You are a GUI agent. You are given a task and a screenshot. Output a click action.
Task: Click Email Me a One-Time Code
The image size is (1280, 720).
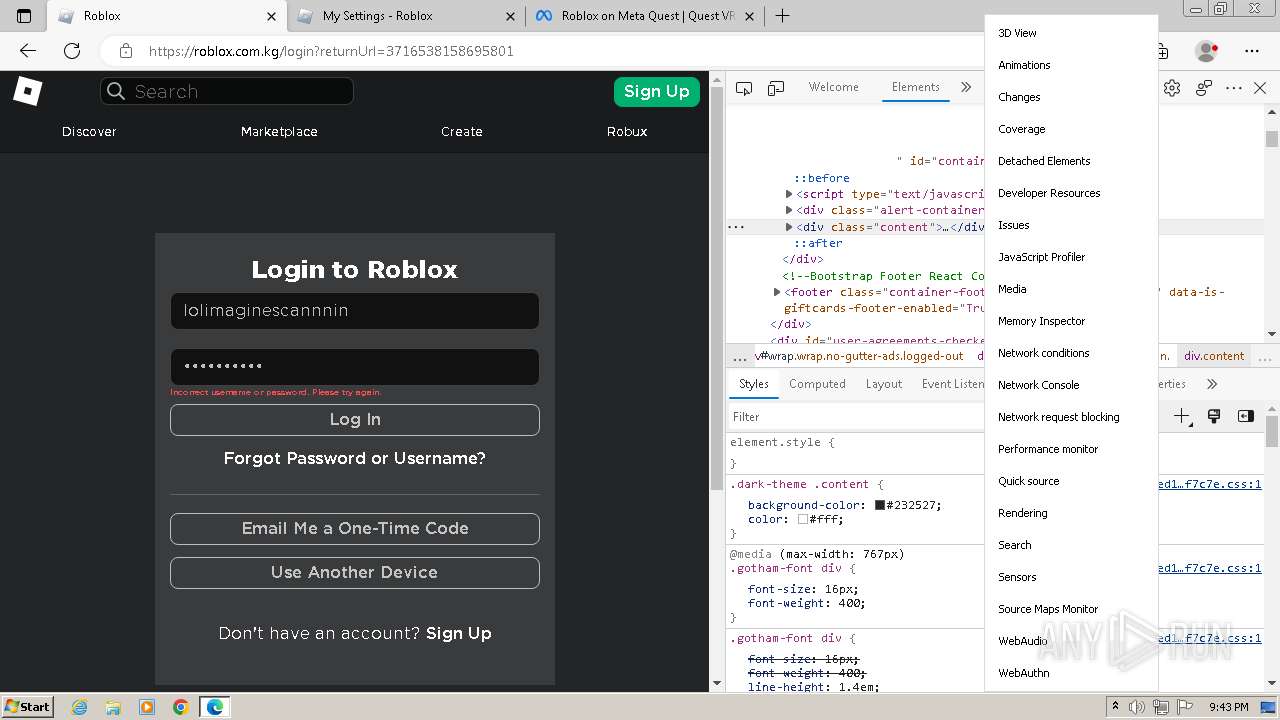[355, 529]
